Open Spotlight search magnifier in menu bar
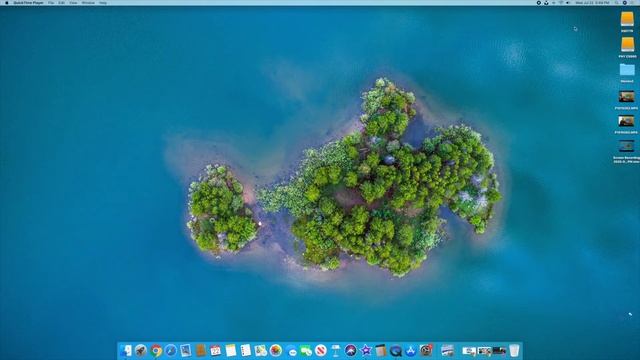 [617, 3]
